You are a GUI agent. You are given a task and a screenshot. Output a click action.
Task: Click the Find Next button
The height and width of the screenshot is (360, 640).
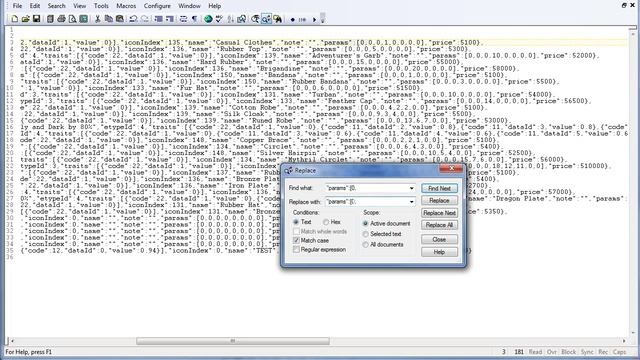[x=439, y=188]
